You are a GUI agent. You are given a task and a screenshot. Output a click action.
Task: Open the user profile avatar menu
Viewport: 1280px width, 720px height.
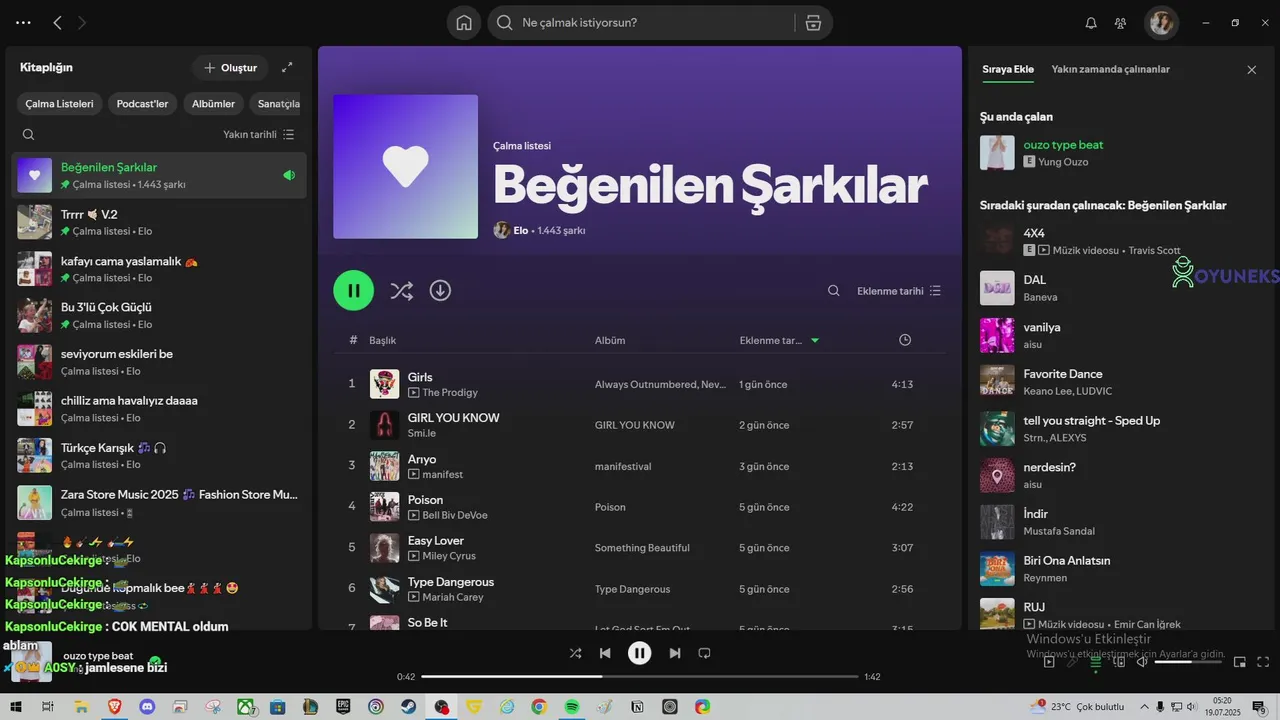(x=1161, y=22)
